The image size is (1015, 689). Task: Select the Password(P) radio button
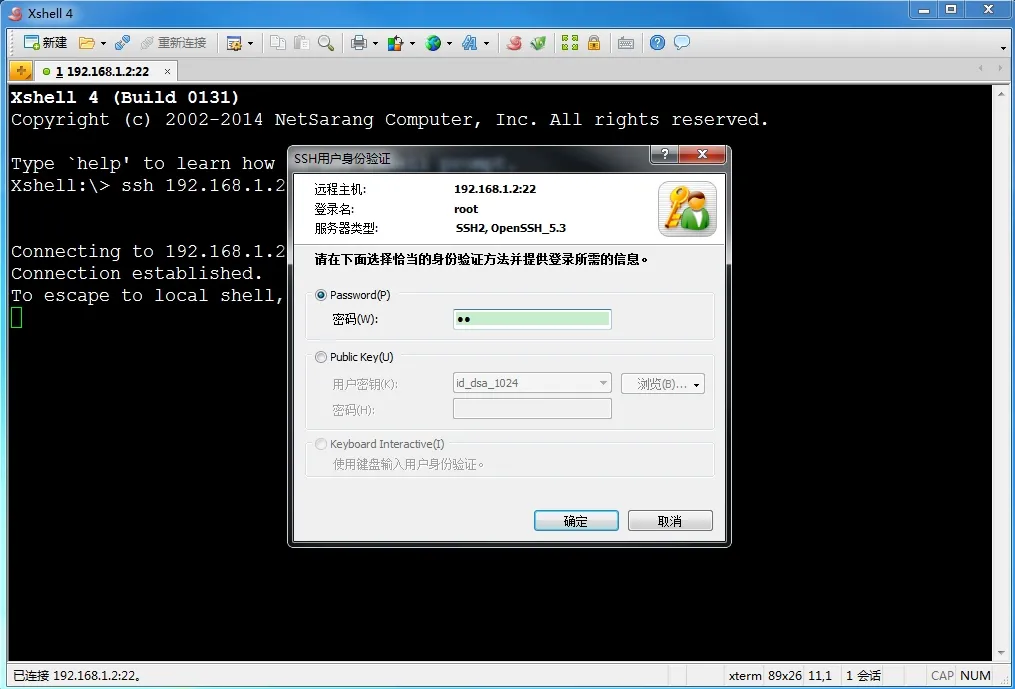pyautogui.click(x=320, y=295)
